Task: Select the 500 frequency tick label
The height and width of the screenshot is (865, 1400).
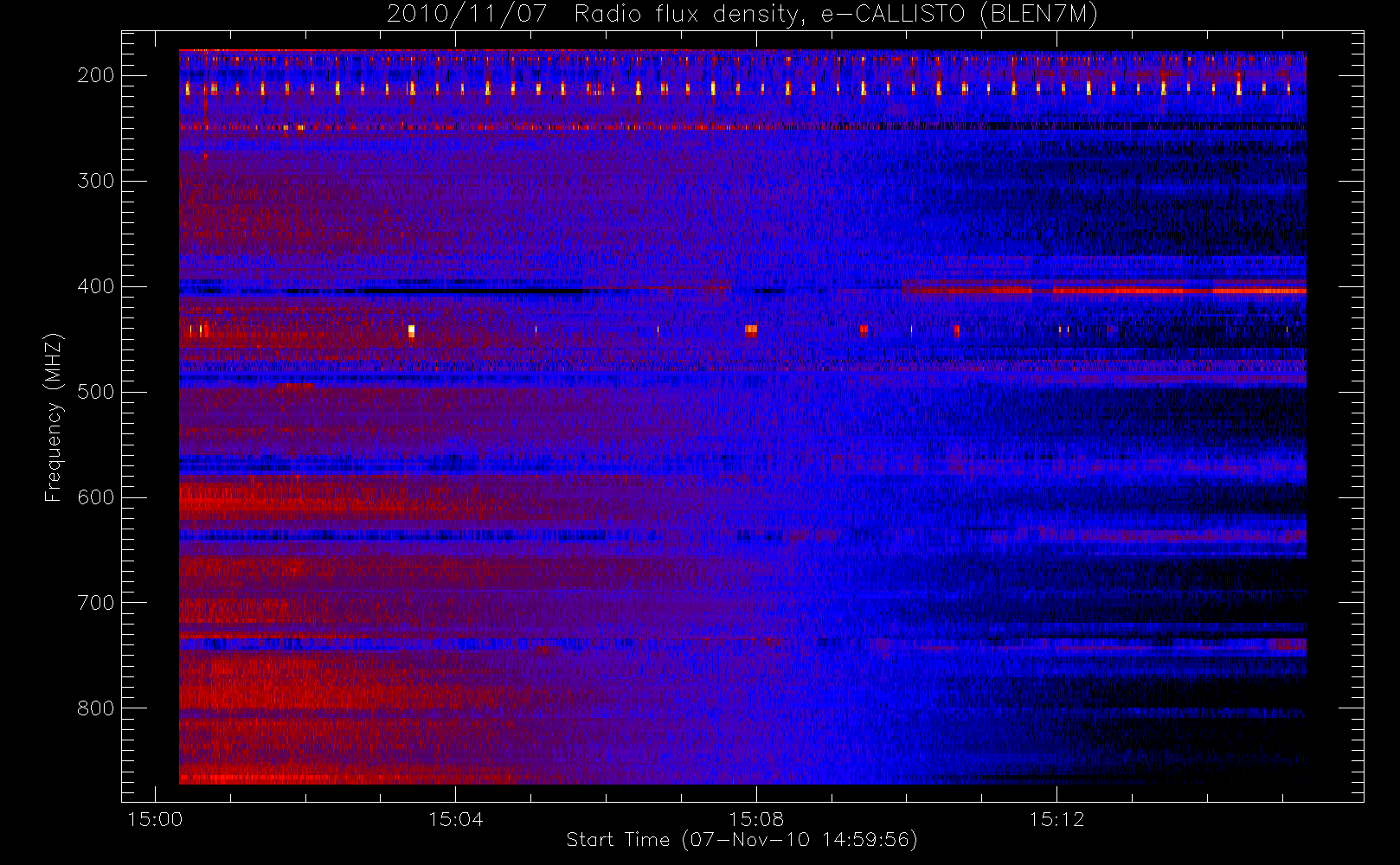Action: [x=96, y=392]
